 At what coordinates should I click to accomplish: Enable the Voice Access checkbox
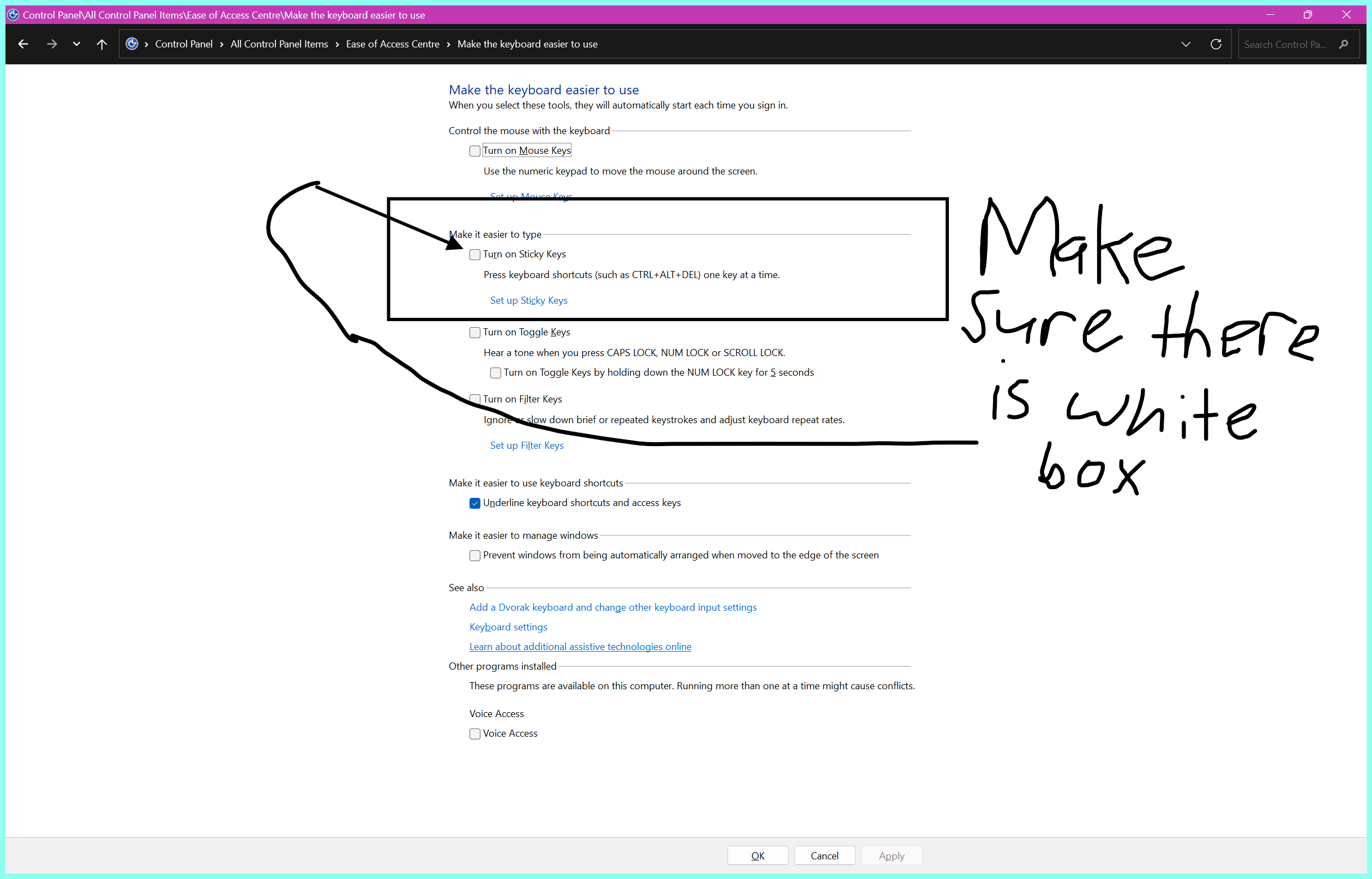point(474,733)
